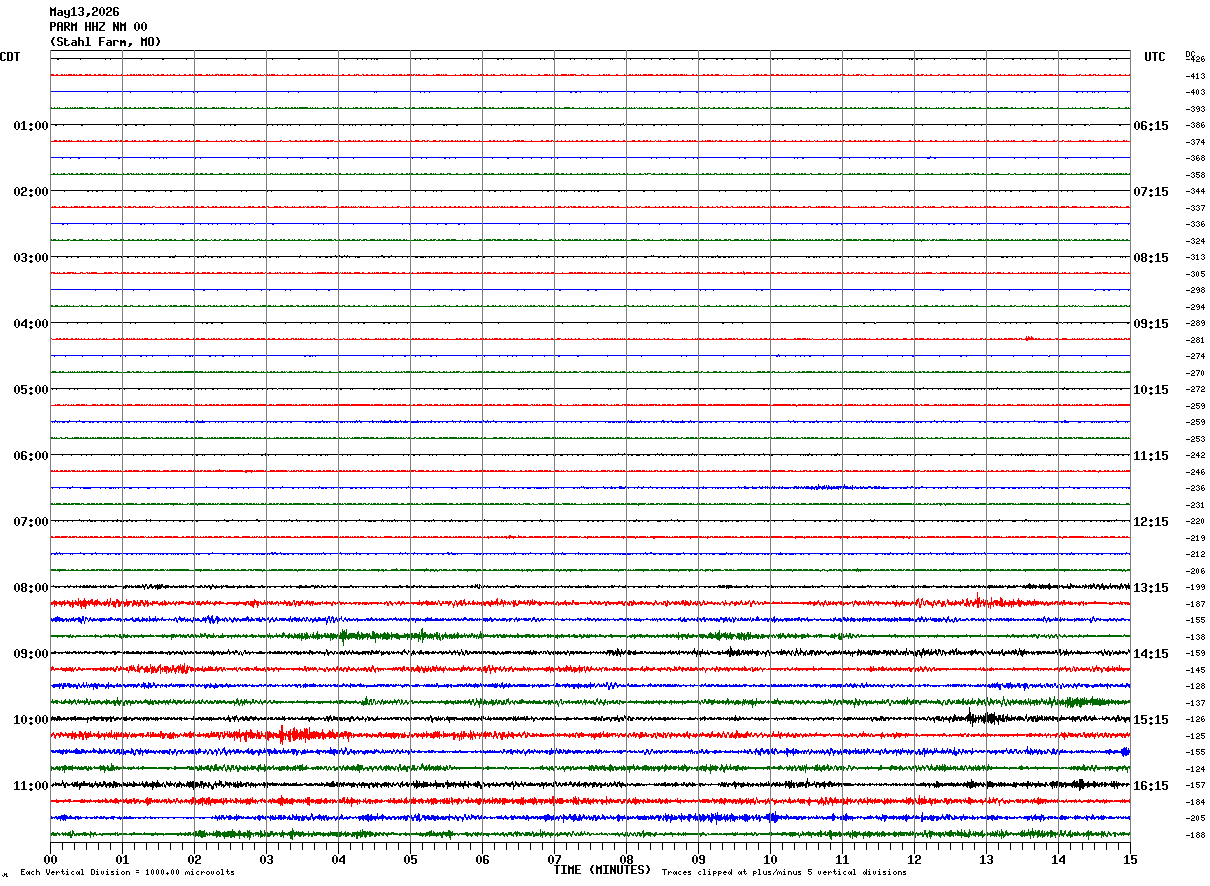Click the 13:15 UTC time label

1151,588
